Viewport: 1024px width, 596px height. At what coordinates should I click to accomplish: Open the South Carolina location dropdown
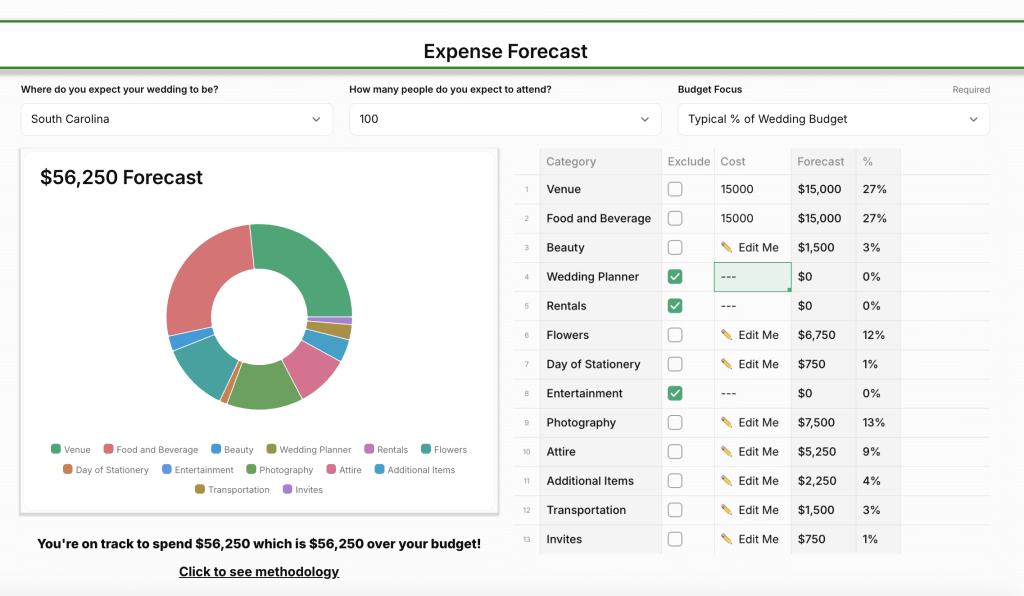click(176, 119)
